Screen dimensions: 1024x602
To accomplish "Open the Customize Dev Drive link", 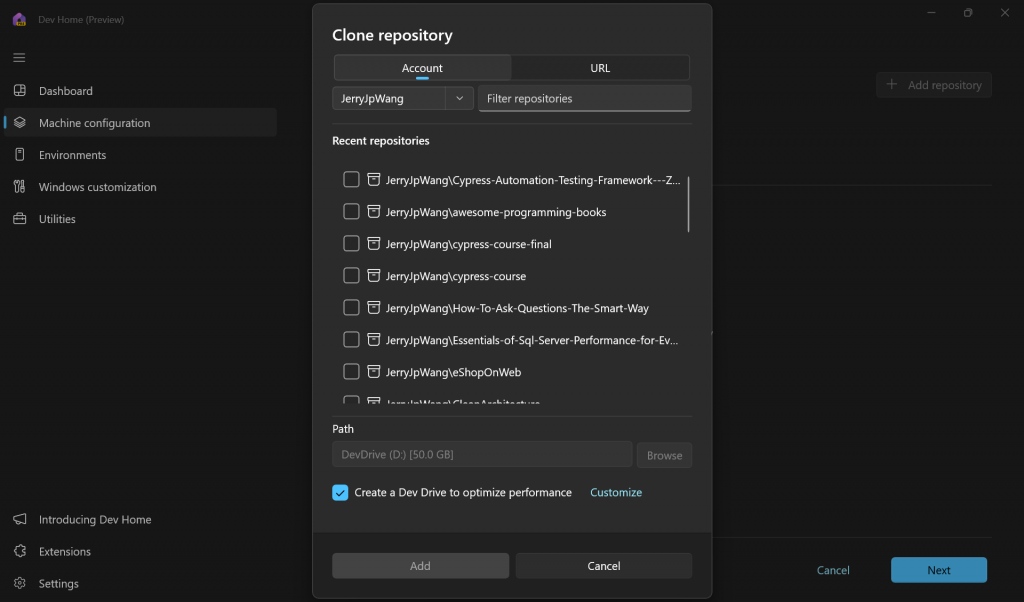I will click(x=616, y=492).
